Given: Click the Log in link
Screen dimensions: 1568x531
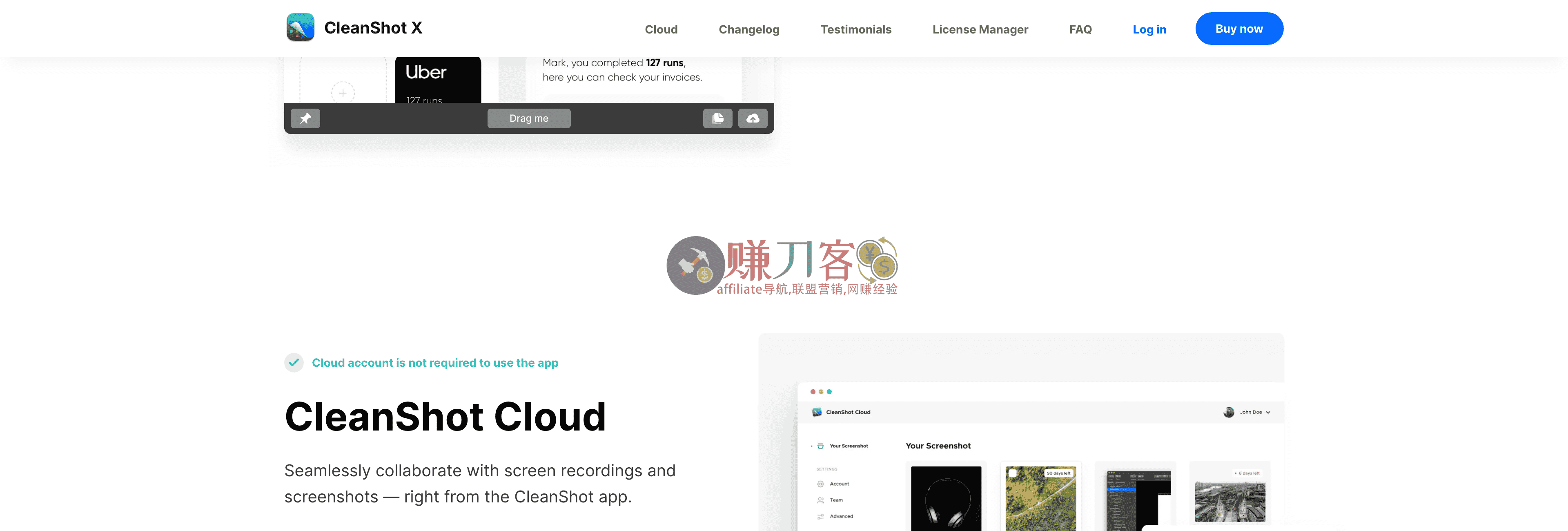Looking at the screenshot, I should pyautogui.click(x=1149, y=29).
